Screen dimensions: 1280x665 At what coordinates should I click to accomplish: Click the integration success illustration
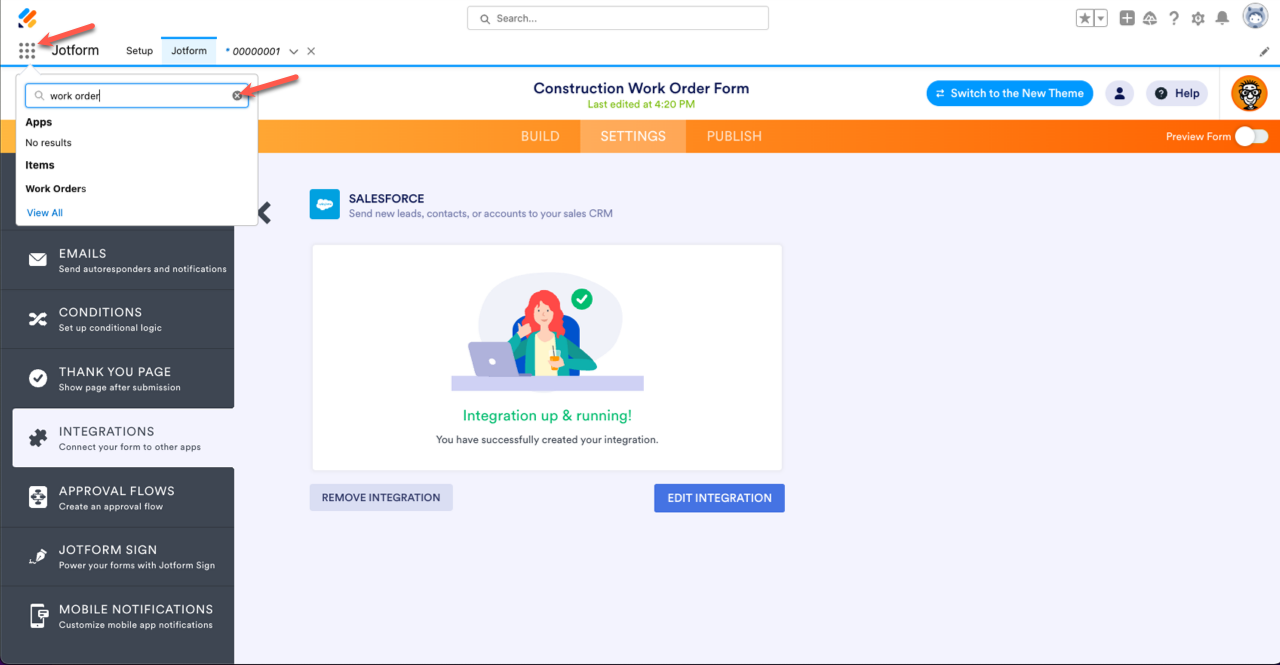(x=547, y=334)
